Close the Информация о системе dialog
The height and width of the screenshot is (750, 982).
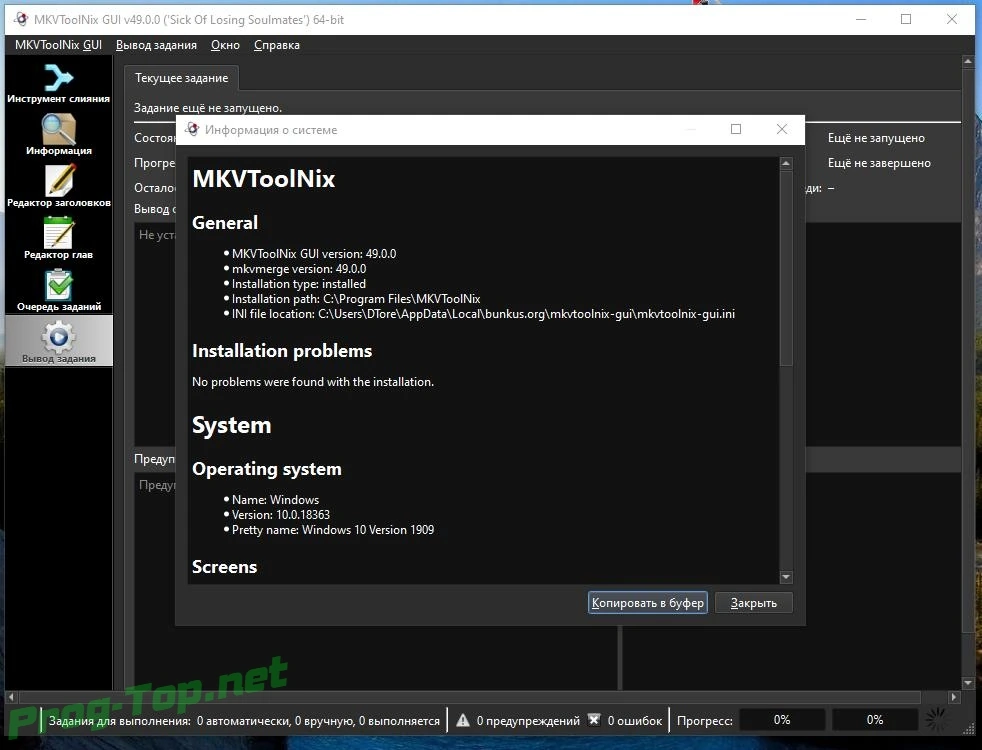pyautogui.click(x=782, y=129)
